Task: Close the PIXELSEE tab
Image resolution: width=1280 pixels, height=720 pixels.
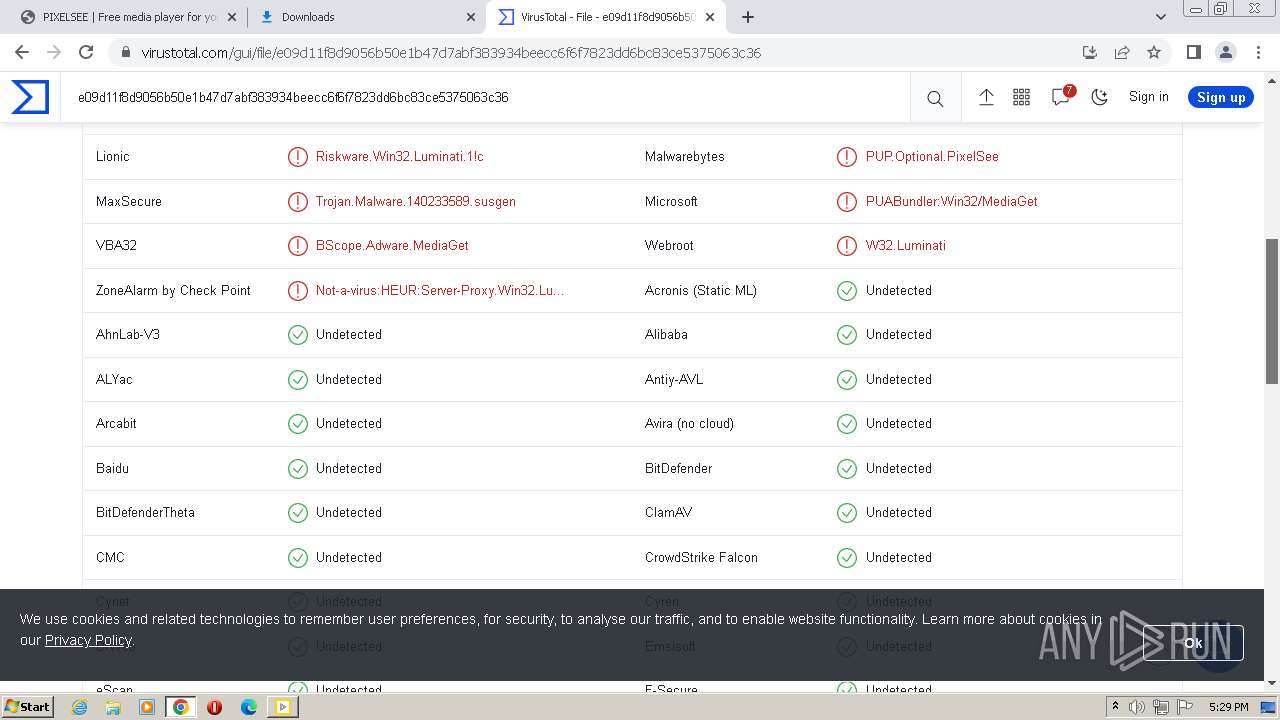Action: point(231,17)
